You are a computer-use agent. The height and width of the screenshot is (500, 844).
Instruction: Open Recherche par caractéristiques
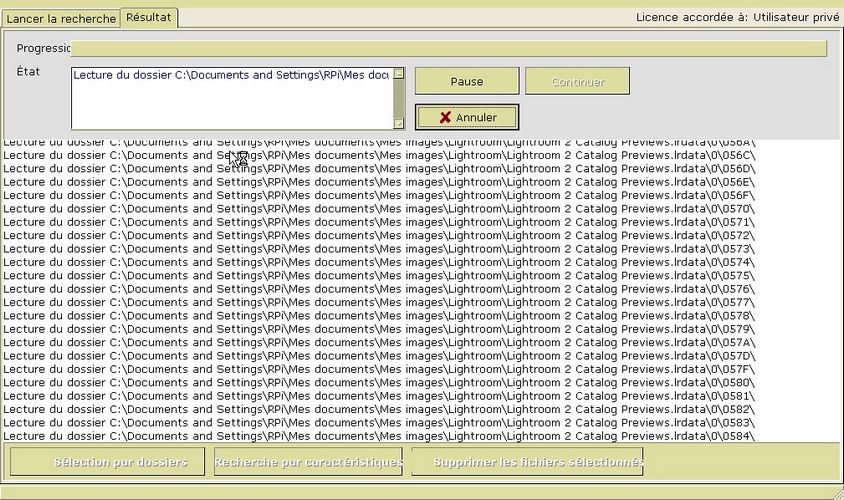coord(308,462)
